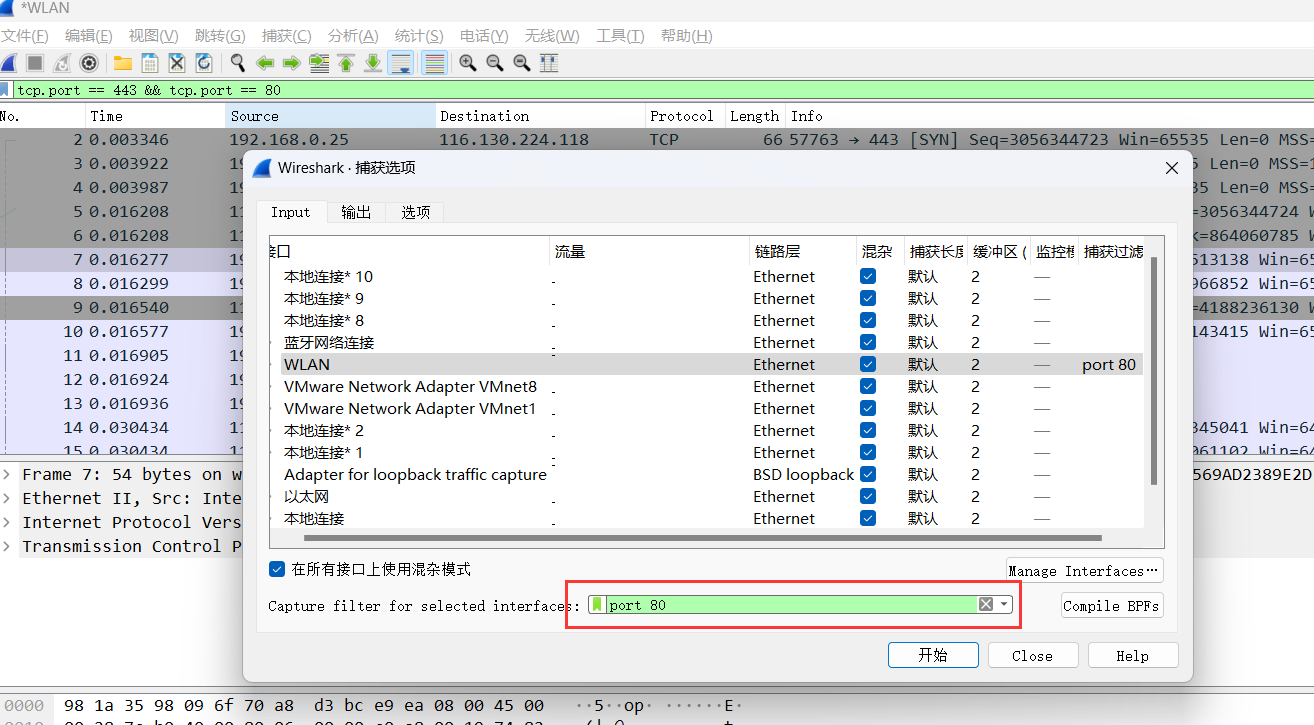
Task: Open a capture file with the folder icon
Action: (x=123, y=63)
